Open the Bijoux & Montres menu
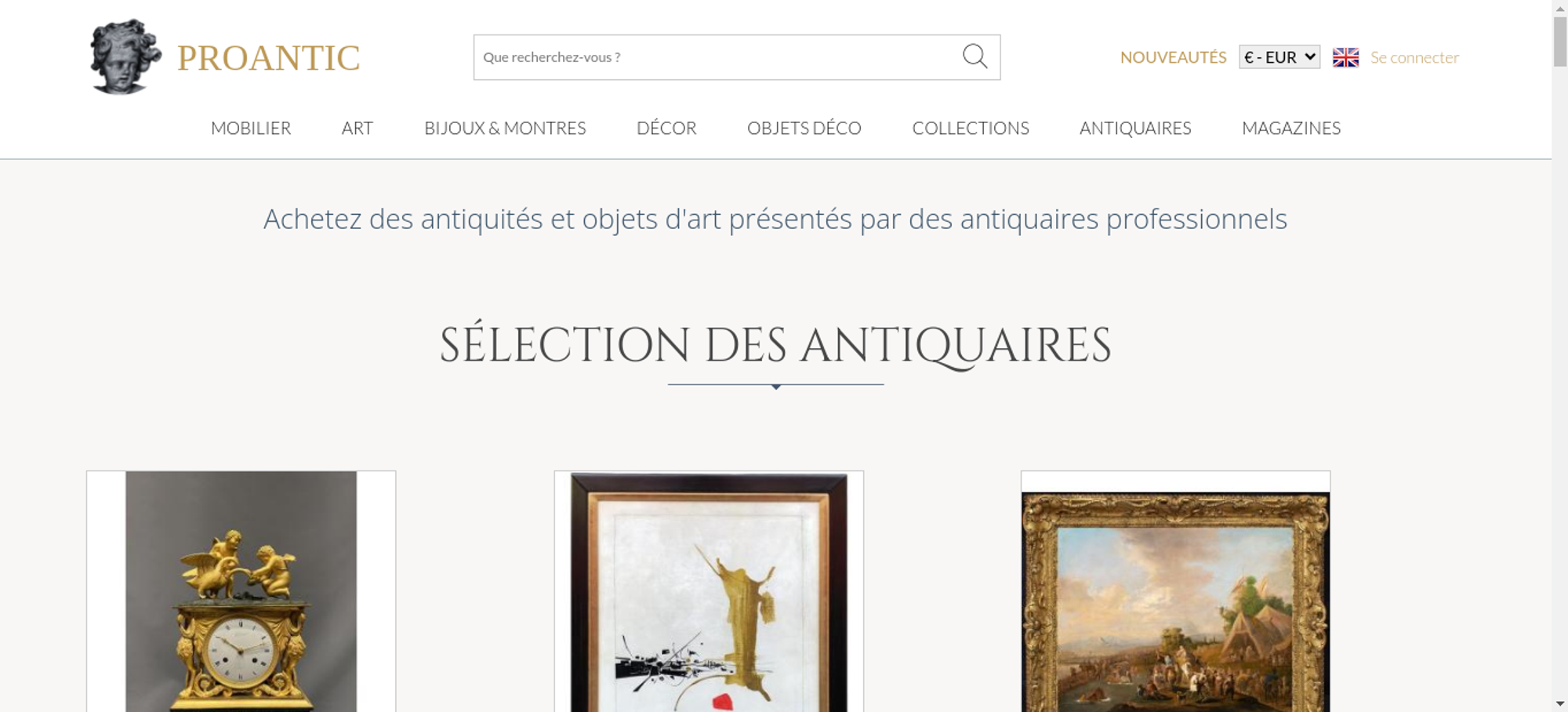Viewport: 1568px width, 712px height. point(505,128)
